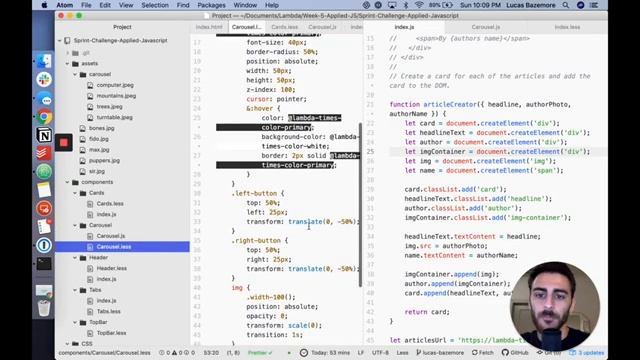Collapse the assets folder
Image resolution: width=640 pixels, height=360 pixels.
click(67, 64)
